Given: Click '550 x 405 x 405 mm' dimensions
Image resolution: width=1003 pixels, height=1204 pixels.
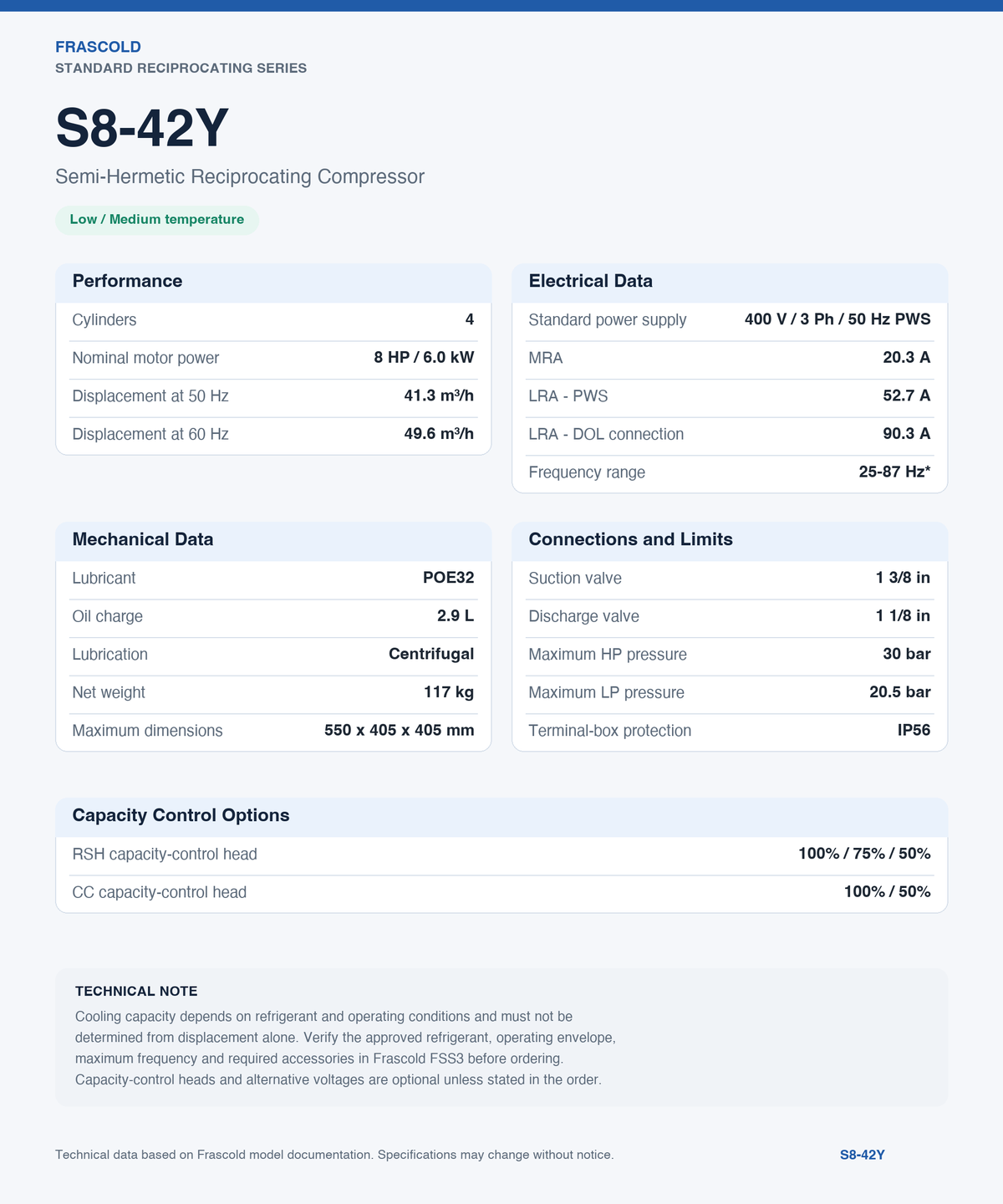Looking at the screenshot, I should tap(400, 730).
